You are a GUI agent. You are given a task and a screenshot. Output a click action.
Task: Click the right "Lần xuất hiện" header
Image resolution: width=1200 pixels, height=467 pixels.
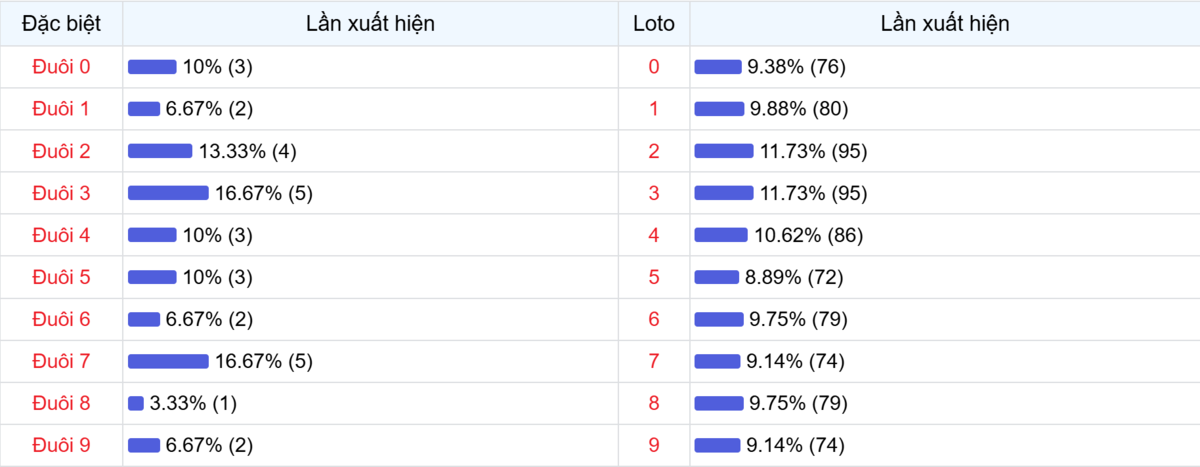pyautogui.click(x=944, y=24)
